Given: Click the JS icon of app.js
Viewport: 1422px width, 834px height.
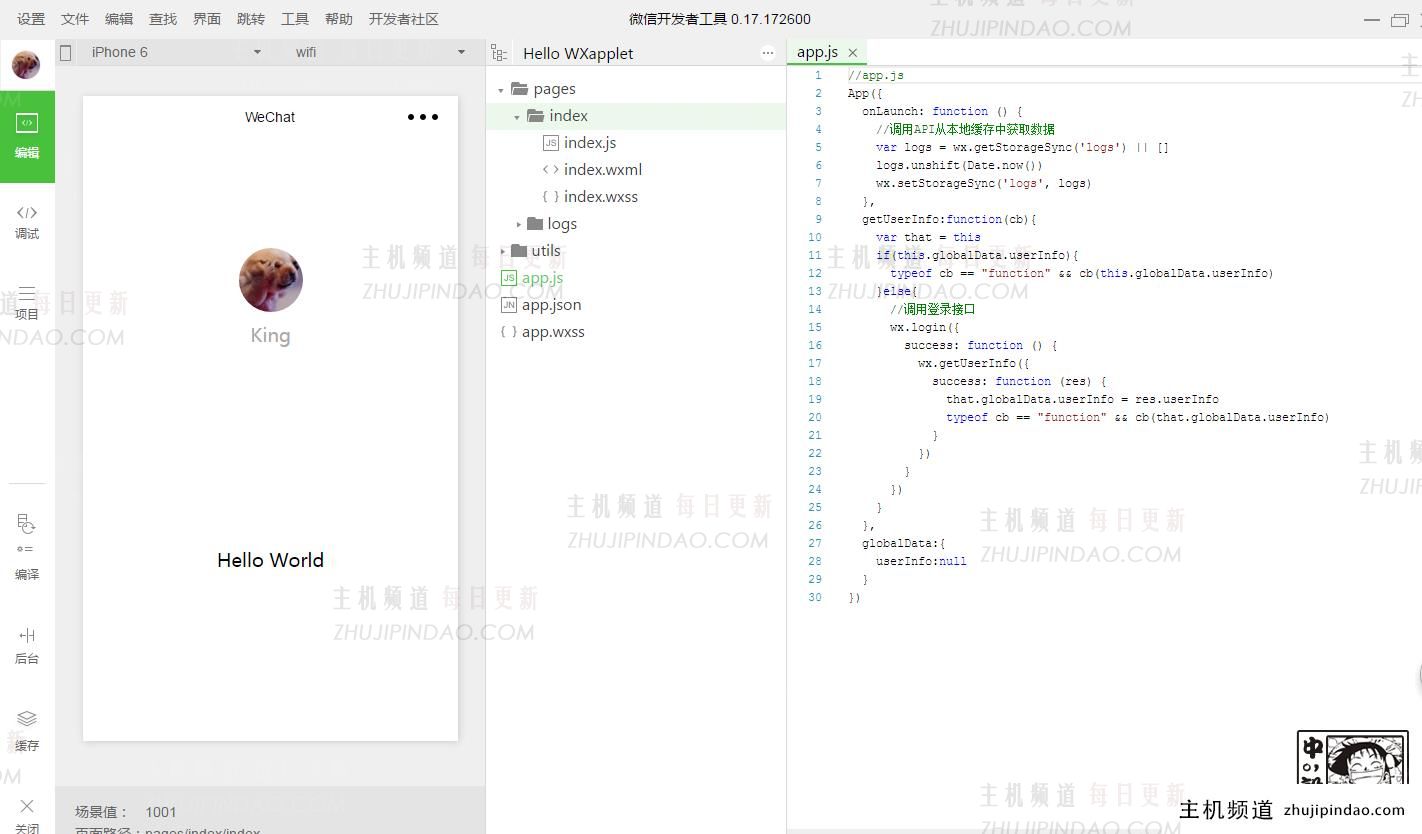Looking at the screenshot, I should pyautogui.click(x=509, y=278).
